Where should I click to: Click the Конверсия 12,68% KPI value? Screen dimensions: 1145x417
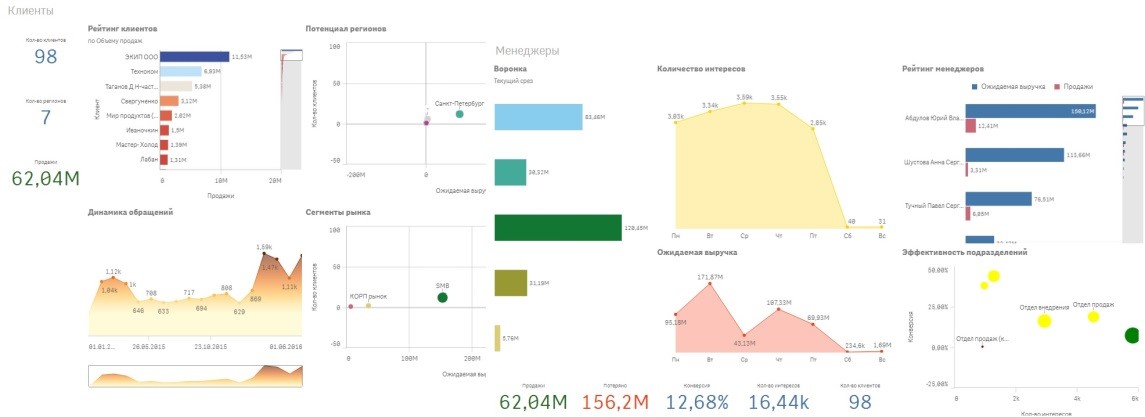698,402
